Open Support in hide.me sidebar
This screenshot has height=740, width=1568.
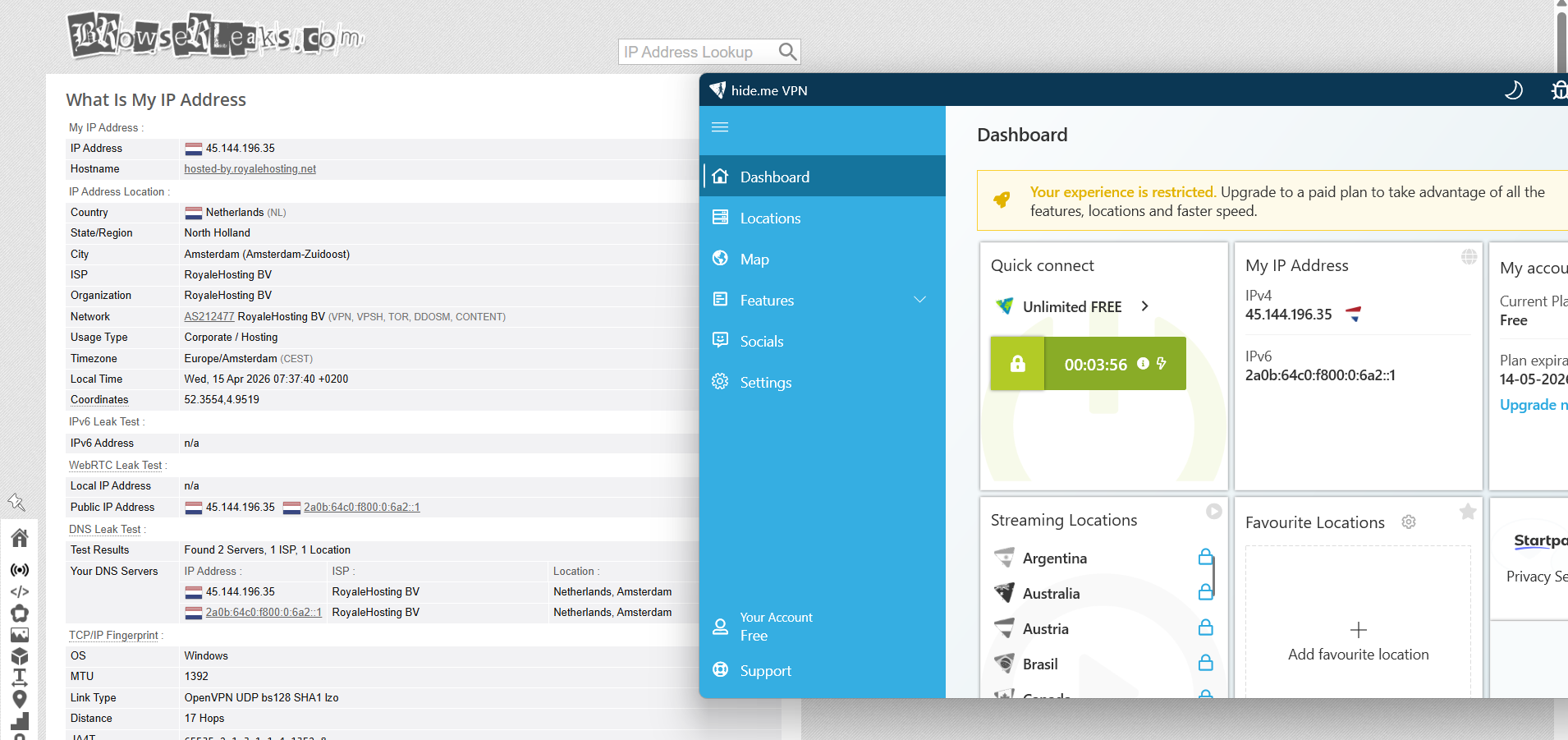824,670
